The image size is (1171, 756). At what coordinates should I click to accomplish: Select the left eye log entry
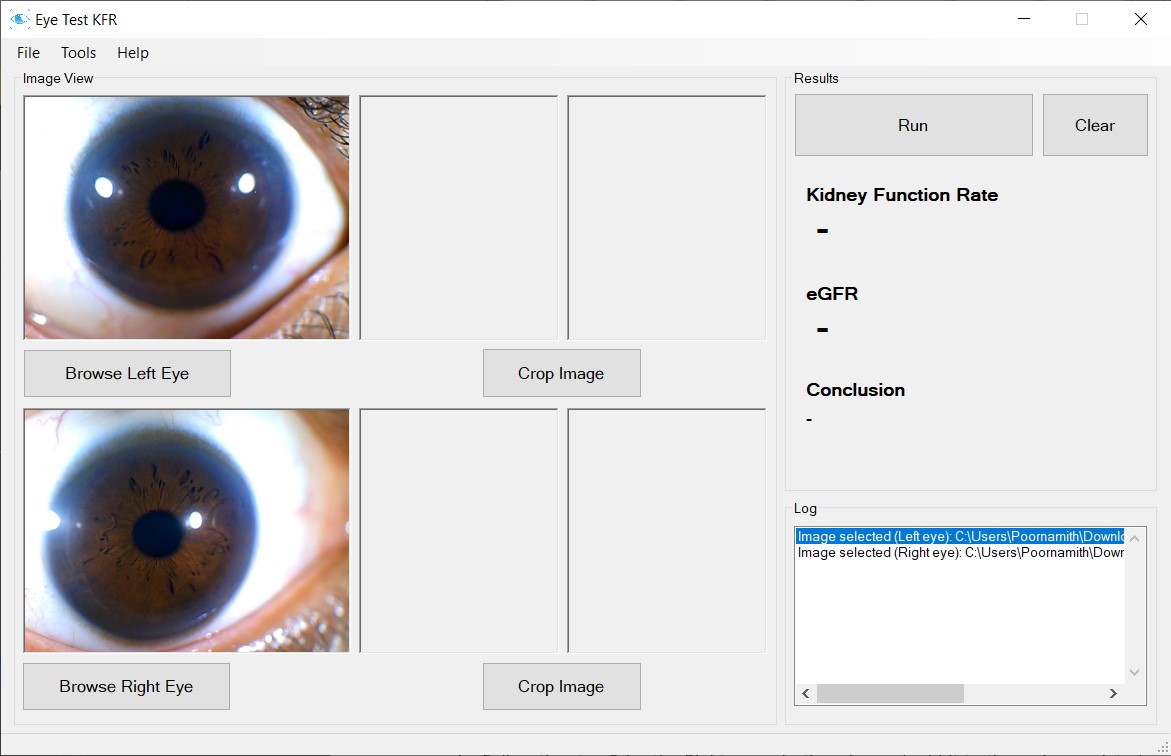[x=960, y=537]
